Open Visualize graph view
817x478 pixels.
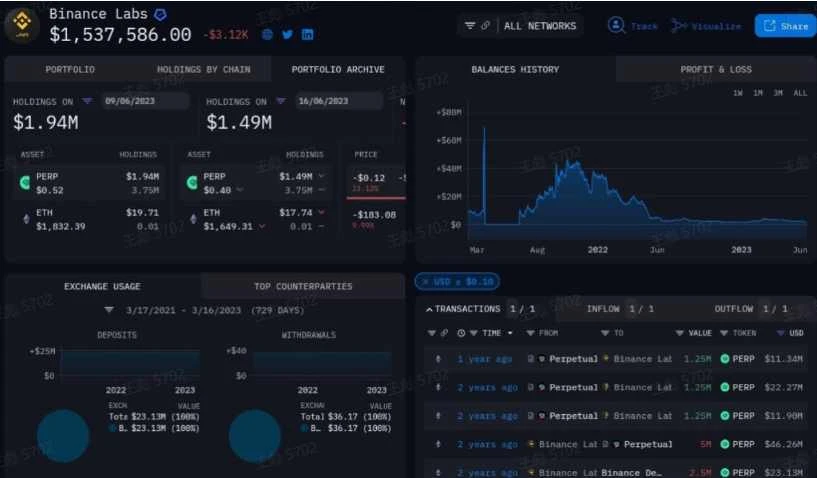click(x=680, y=25)
